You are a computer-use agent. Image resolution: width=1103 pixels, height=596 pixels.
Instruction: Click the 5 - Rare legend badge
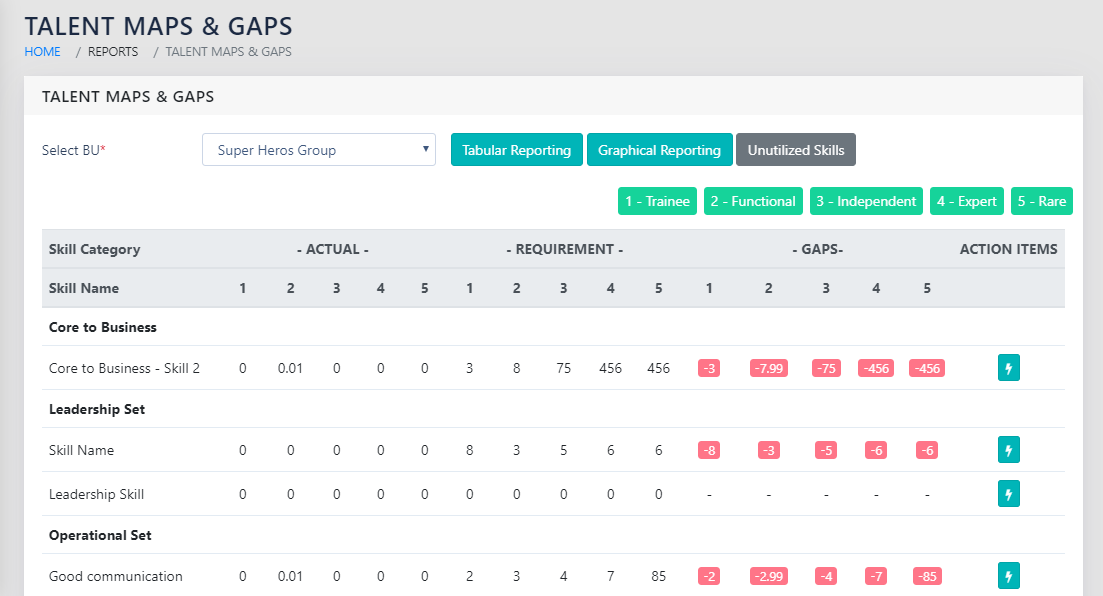1041,201
